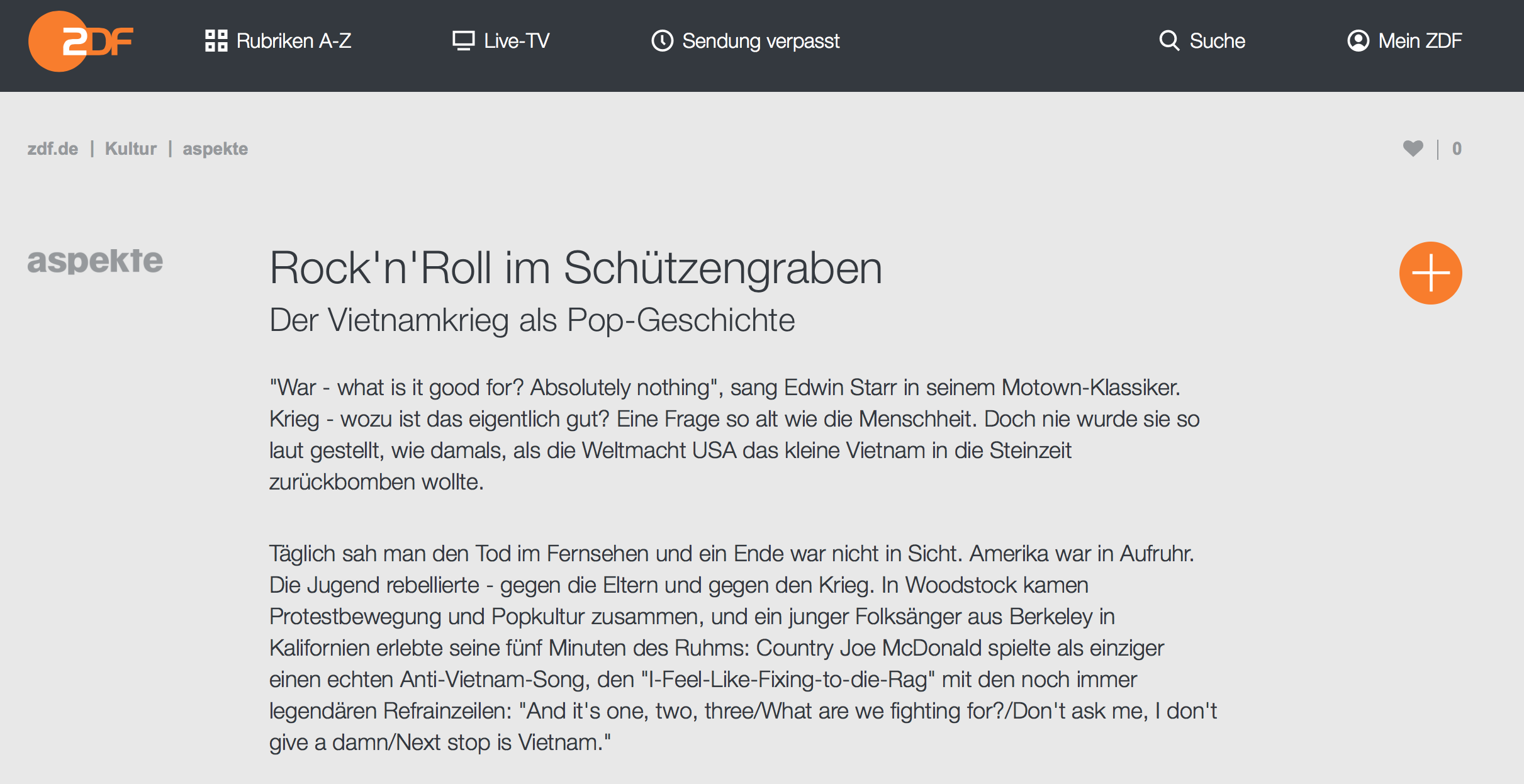Click the ZDF logo

pyautogui.click(x=81, y=42)
